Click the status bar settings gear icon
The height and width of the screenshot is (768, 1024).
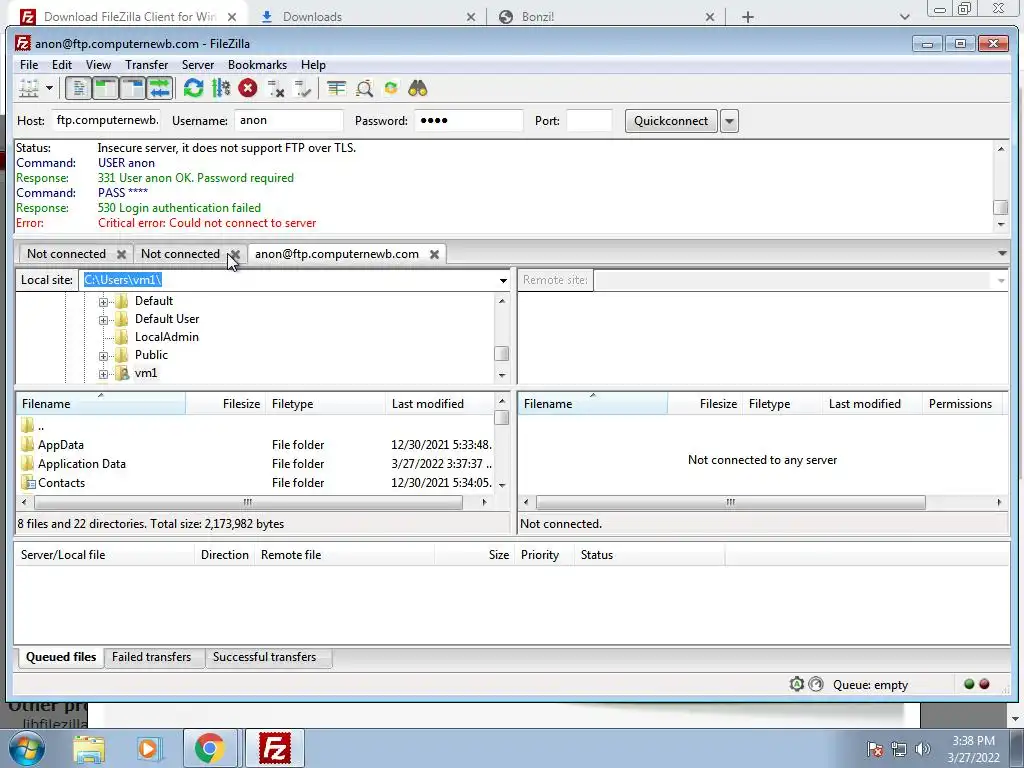pos(797,684)
